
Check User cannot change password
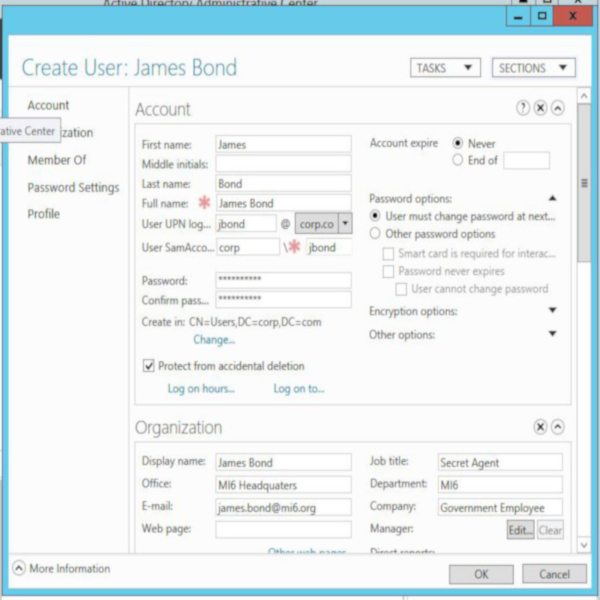click(401, 289)
